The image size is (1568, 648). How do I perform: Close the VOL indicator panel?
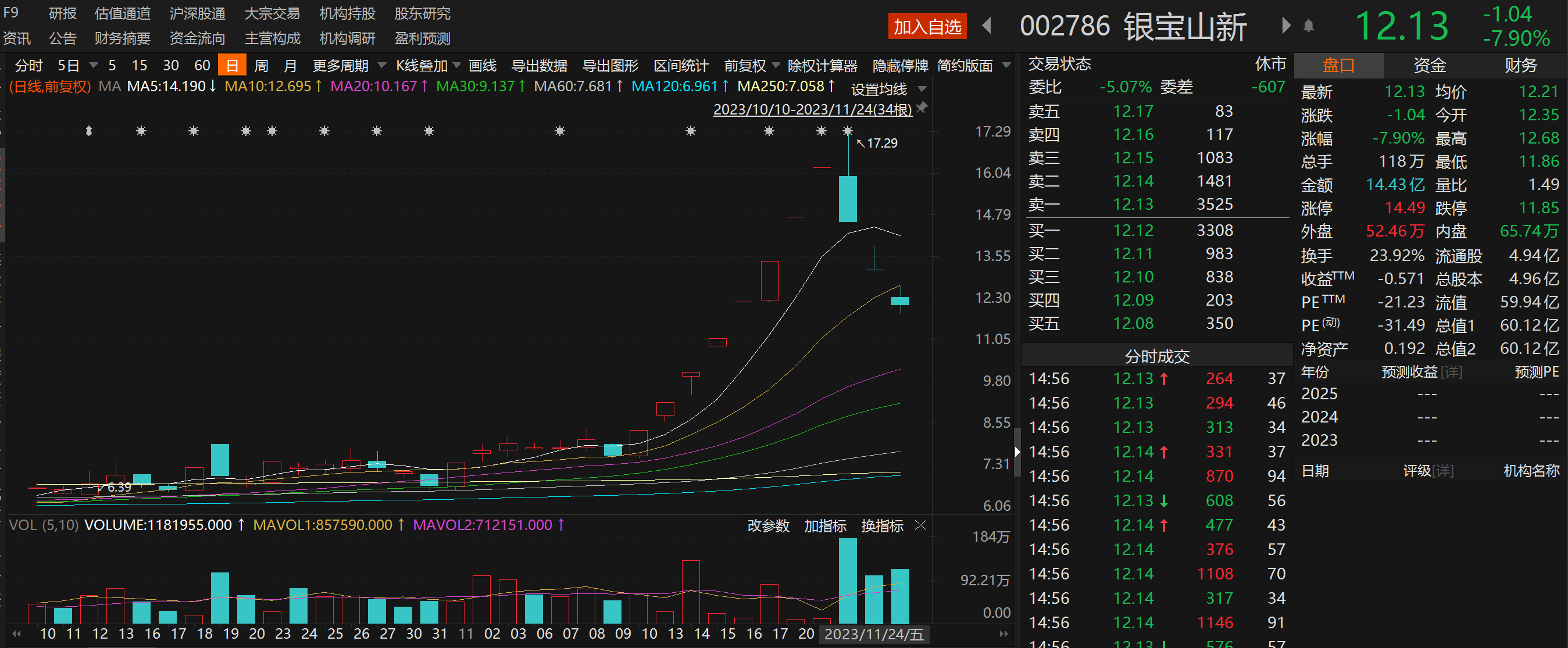921,525
